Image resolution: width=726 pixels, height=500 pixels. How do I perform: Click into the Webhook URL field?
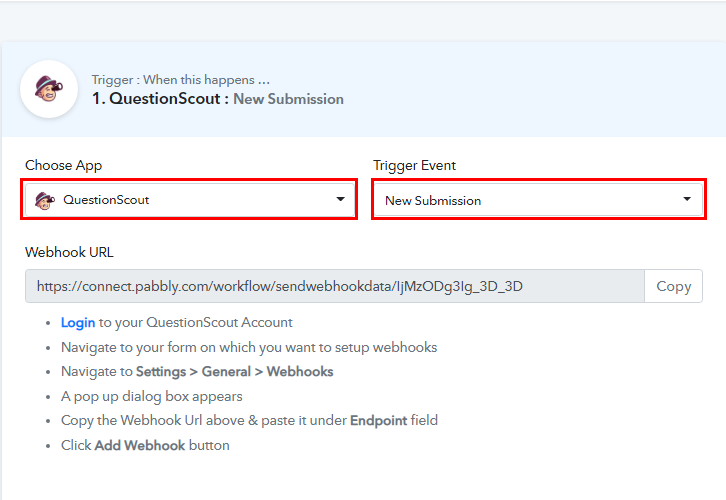[335, 286]
